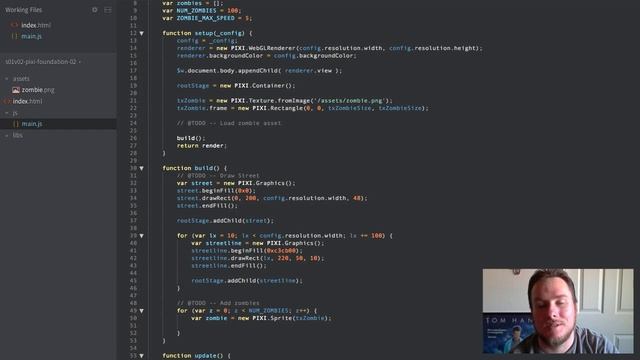Click 'var street = new PIXI.Graphics();' line
640x360 pixels.
coord(236,183)
